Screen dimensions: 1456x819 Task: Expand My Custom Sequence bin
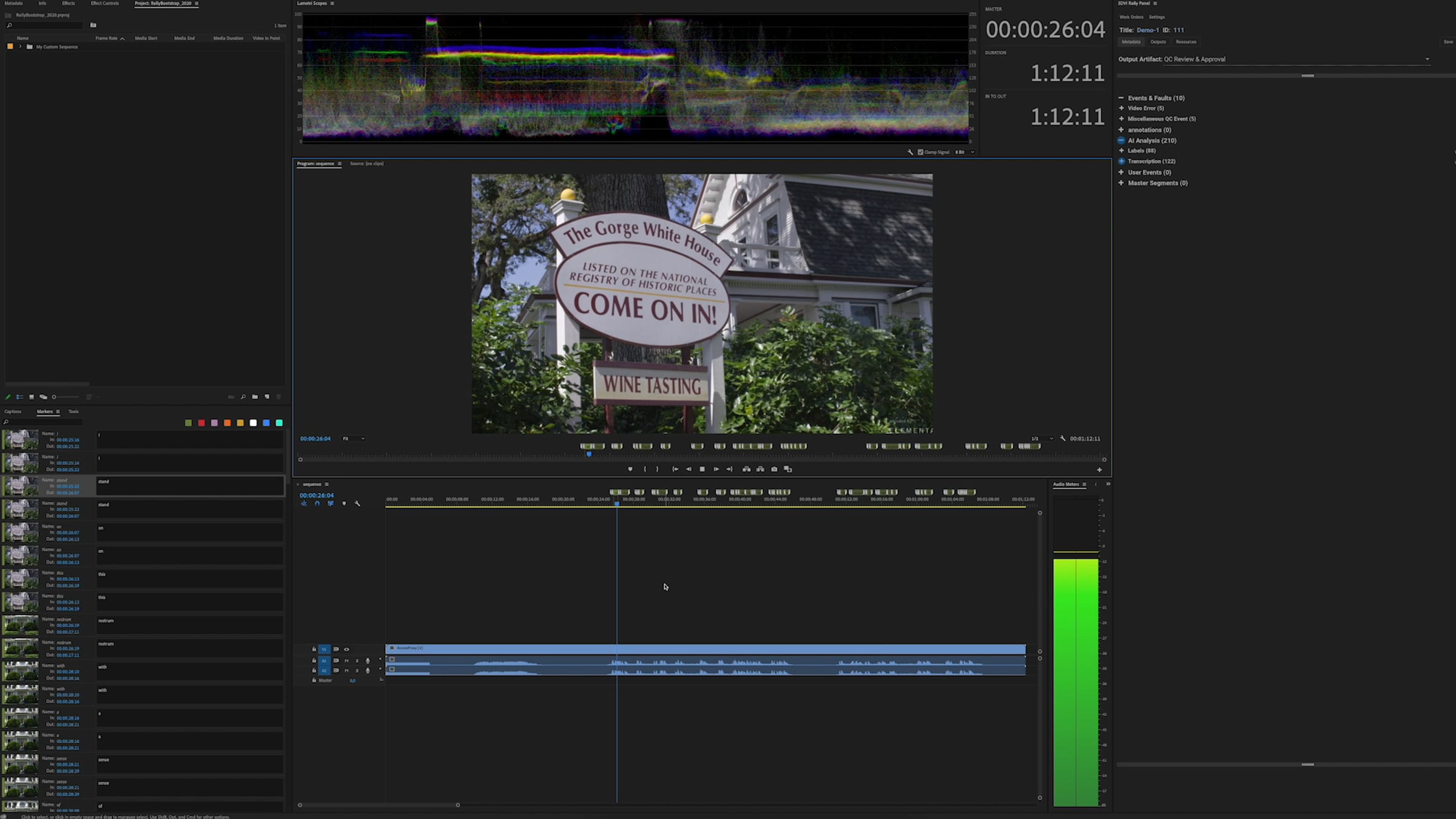click(20, 47)
